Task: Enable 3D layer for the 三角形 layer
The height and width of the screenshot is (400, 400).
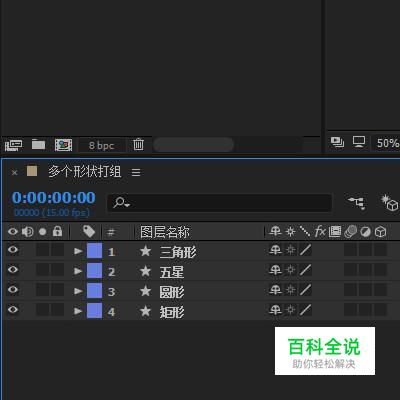Action: (x=380, y=250)
